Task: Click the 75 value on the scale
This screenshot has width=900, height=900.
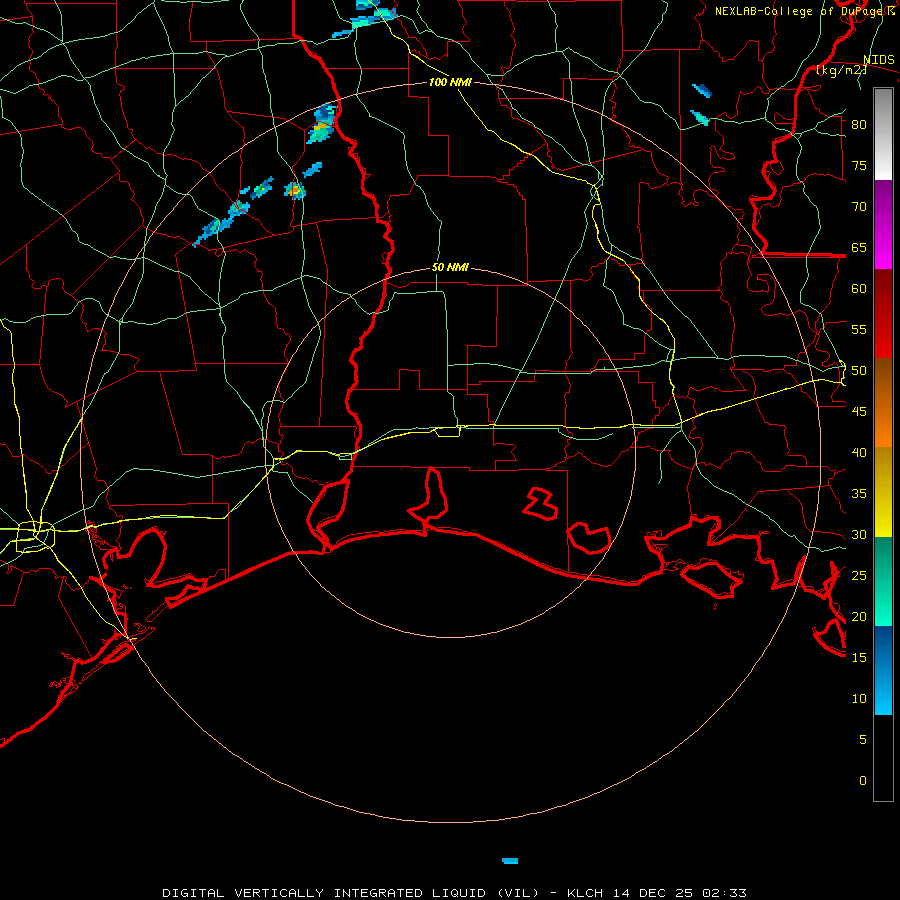Action: coord(859,165)
